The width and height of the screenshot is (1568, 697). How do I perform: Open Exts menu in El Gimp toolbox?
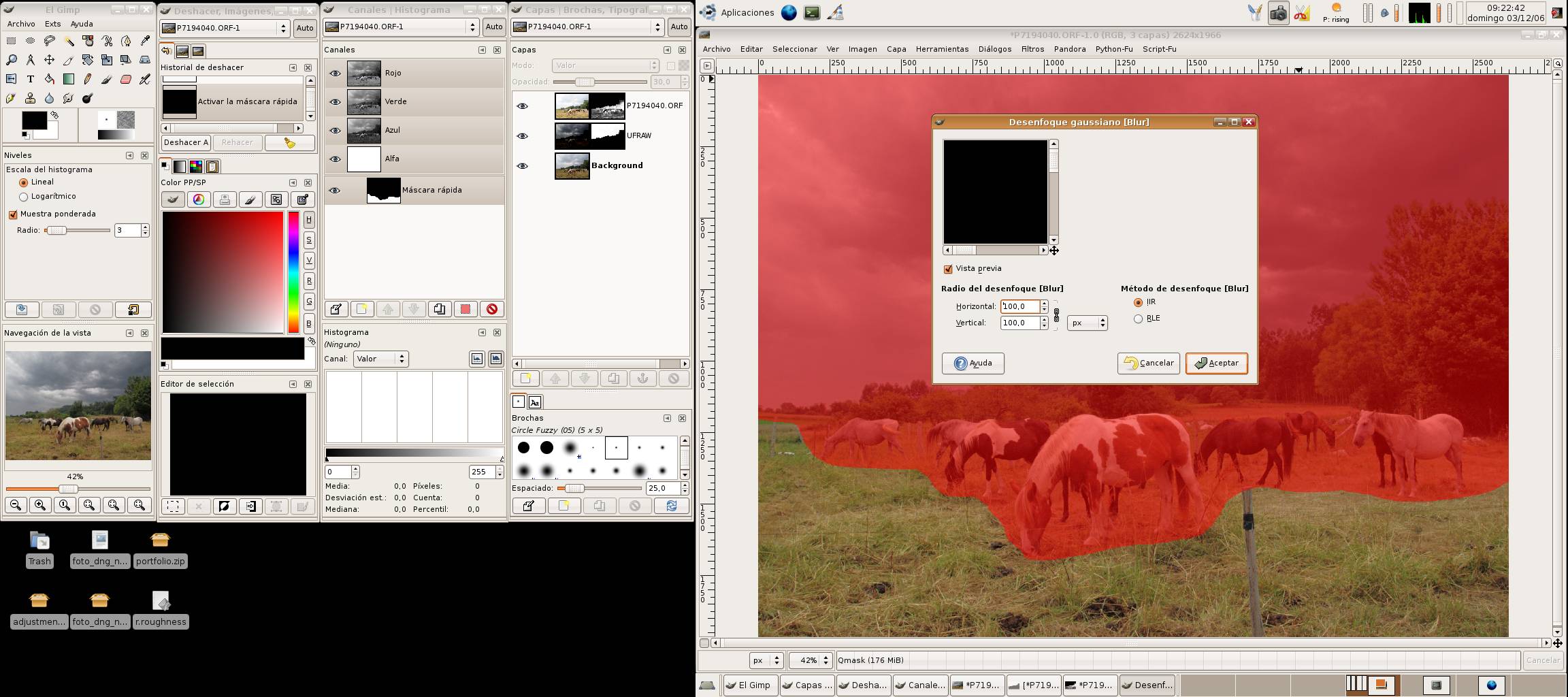[52, 24]
